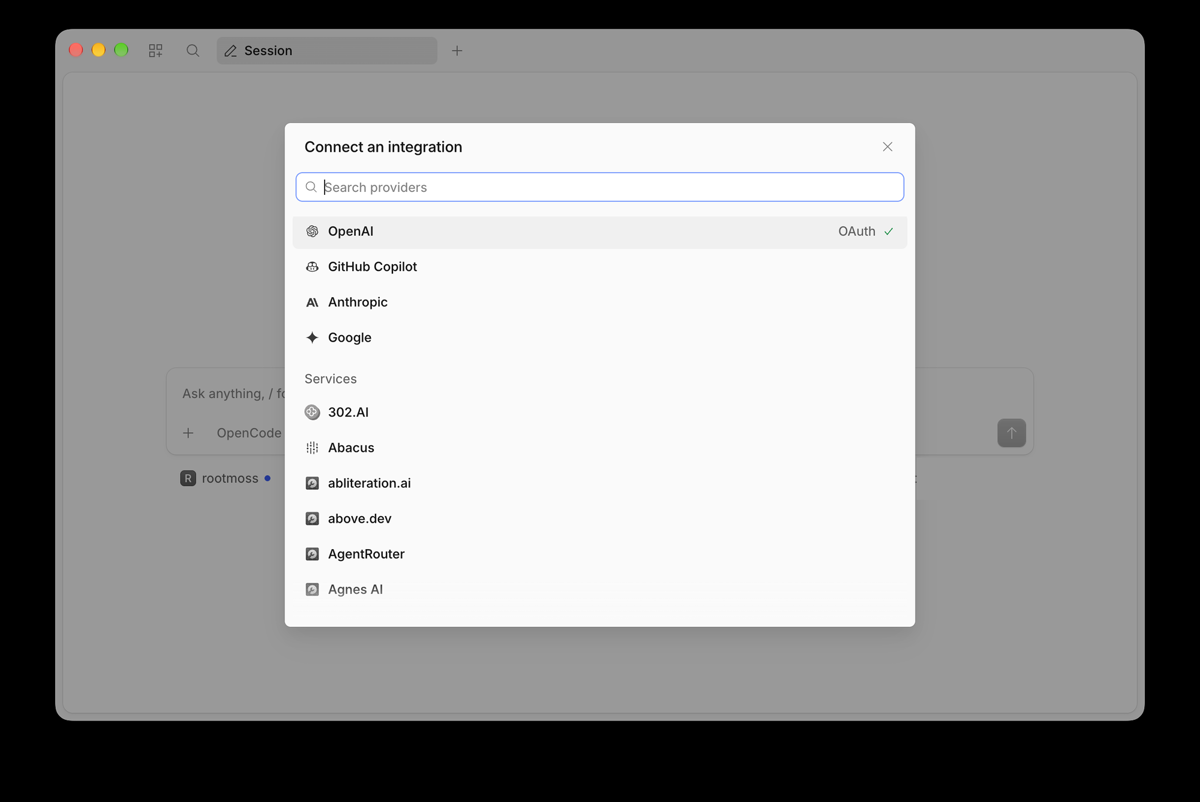1200x802 pixels.
Task: Open search from the title bar
Action: tap(193, 51)
